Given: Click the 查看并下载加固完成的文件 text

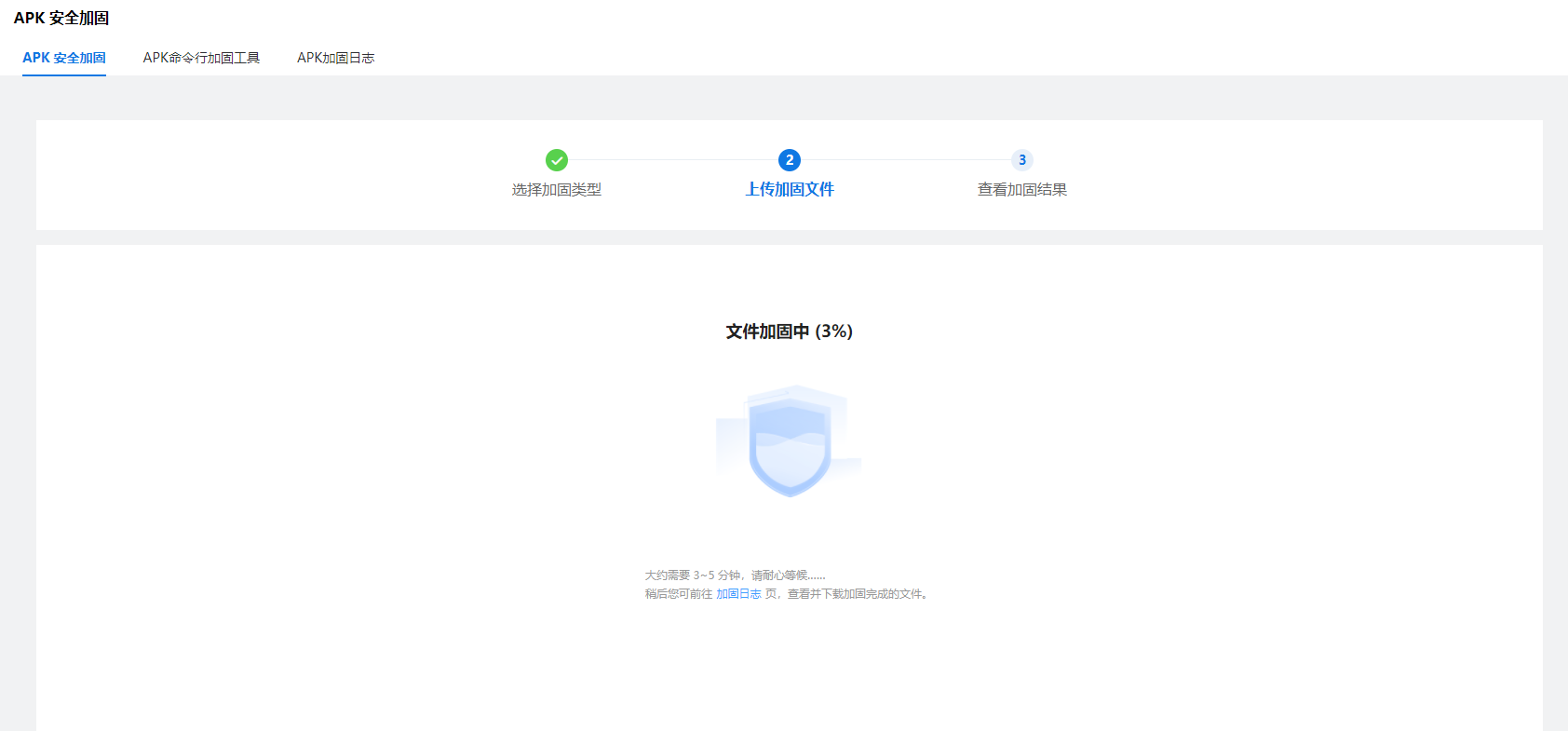Looking at the screenshot, I should [857, 594].
